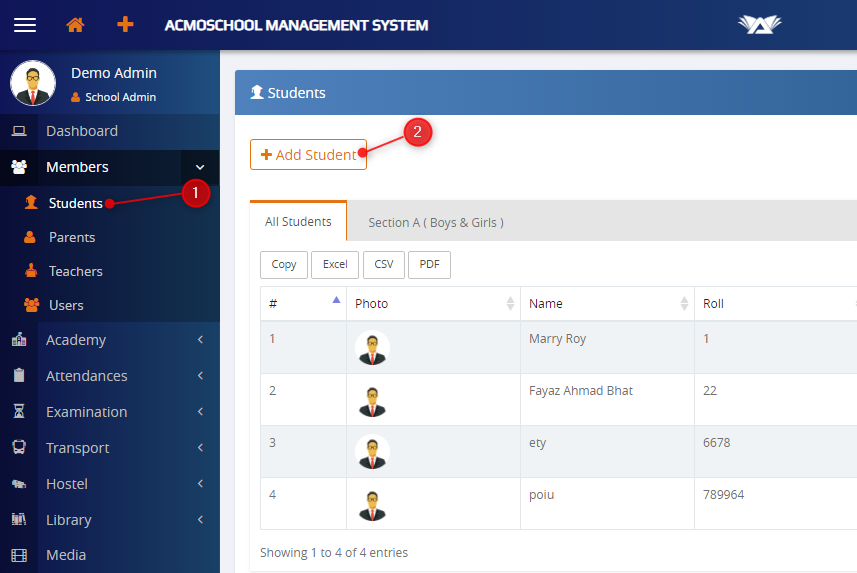This screenshot has width=857, height=573.
Task: Click the Library books icon
Action: (x=19, y=520)
